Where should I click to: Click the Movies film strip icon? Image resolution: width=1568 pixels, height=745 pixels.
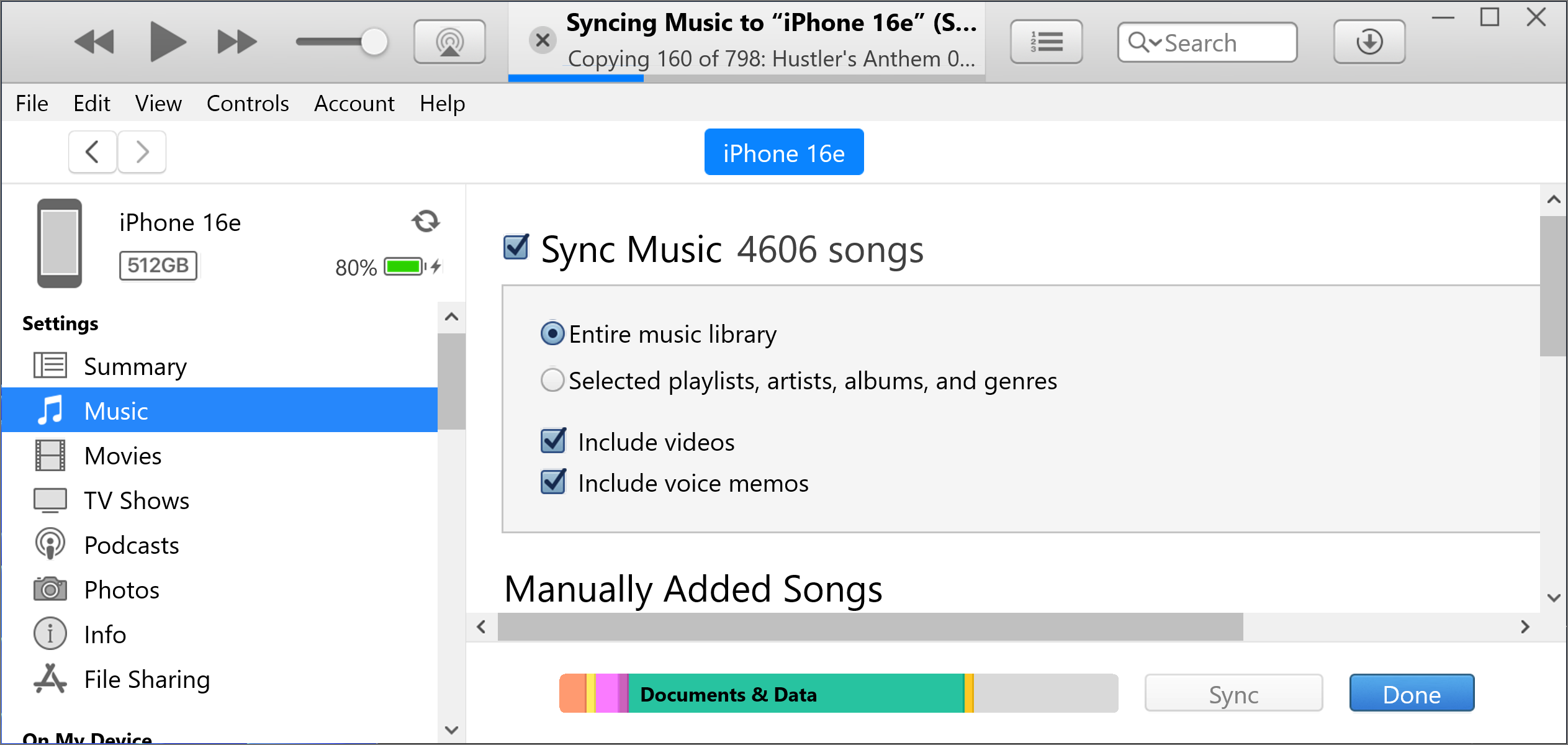coord(50,455)
